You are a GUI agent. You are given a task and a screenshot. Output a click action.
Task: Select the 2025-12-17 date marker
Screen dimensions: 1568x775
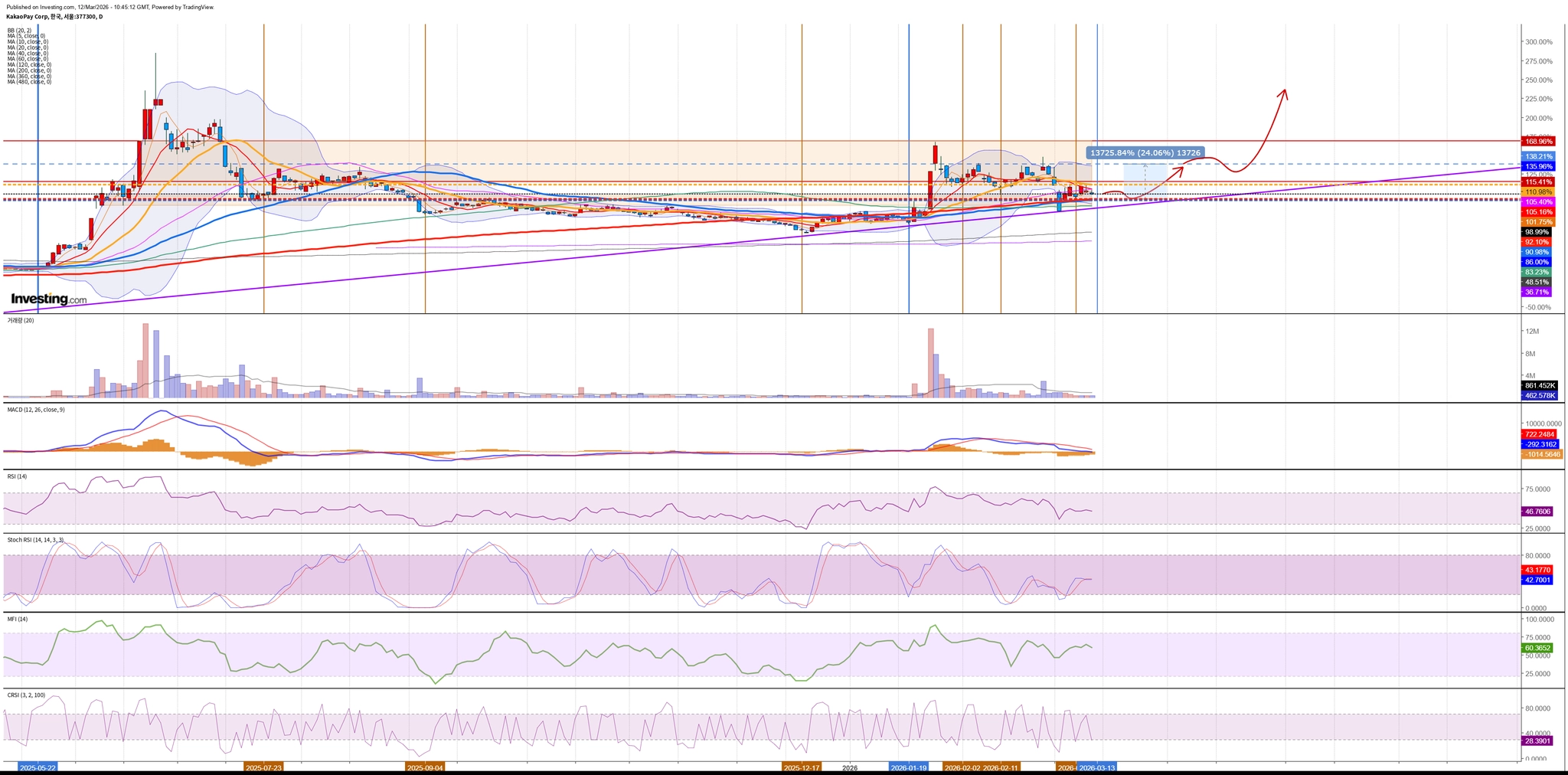point(802,767)
